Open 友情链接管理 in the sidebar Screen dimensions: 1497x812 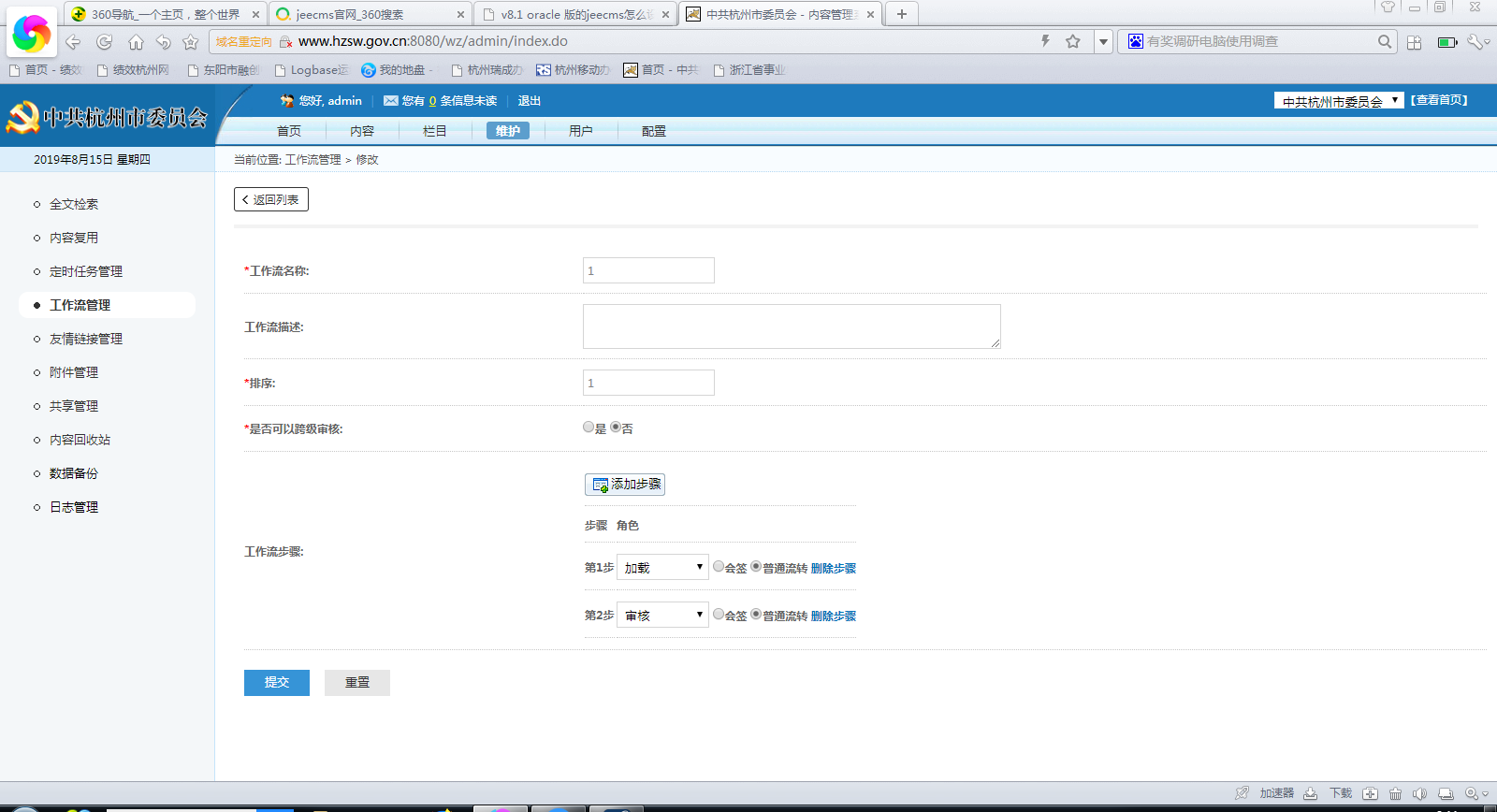click(86, 339)
